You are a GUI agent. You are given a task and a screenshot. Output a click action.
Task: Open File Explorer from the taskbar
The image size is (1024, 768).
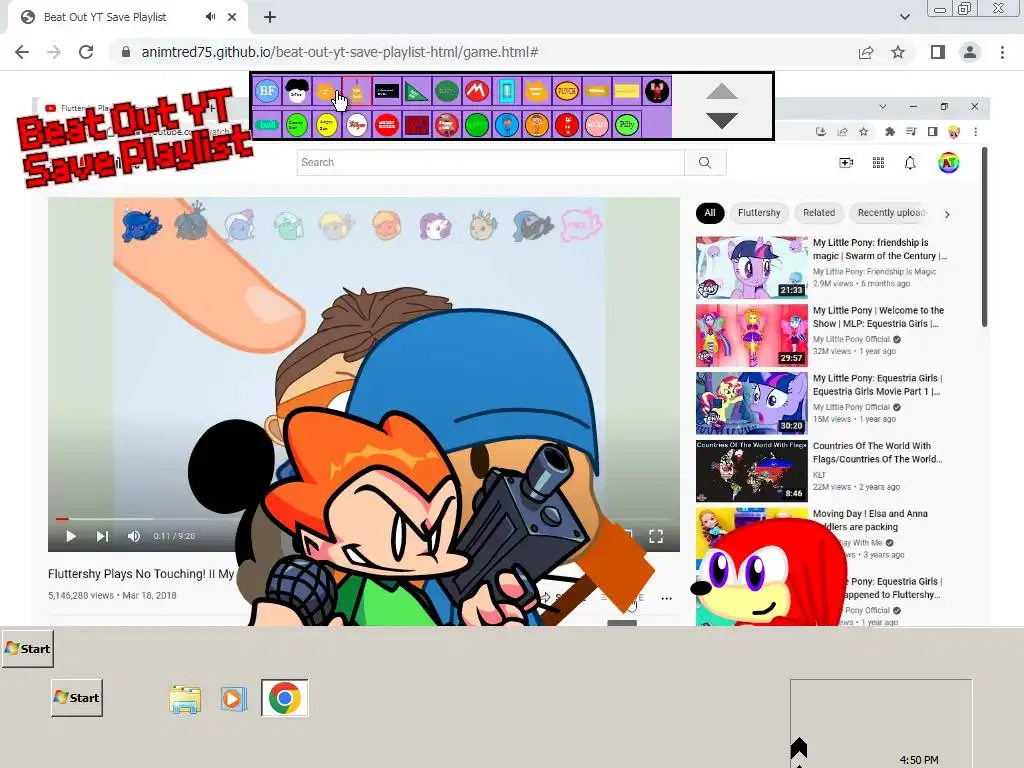[185, 699]
